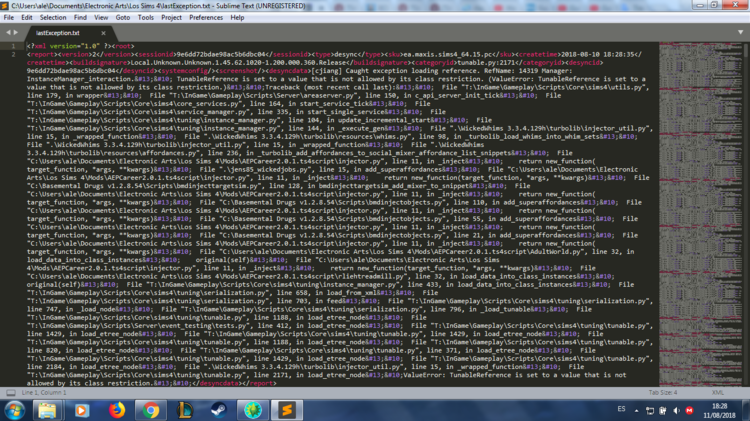Open the View menu

tap(101, 18)
